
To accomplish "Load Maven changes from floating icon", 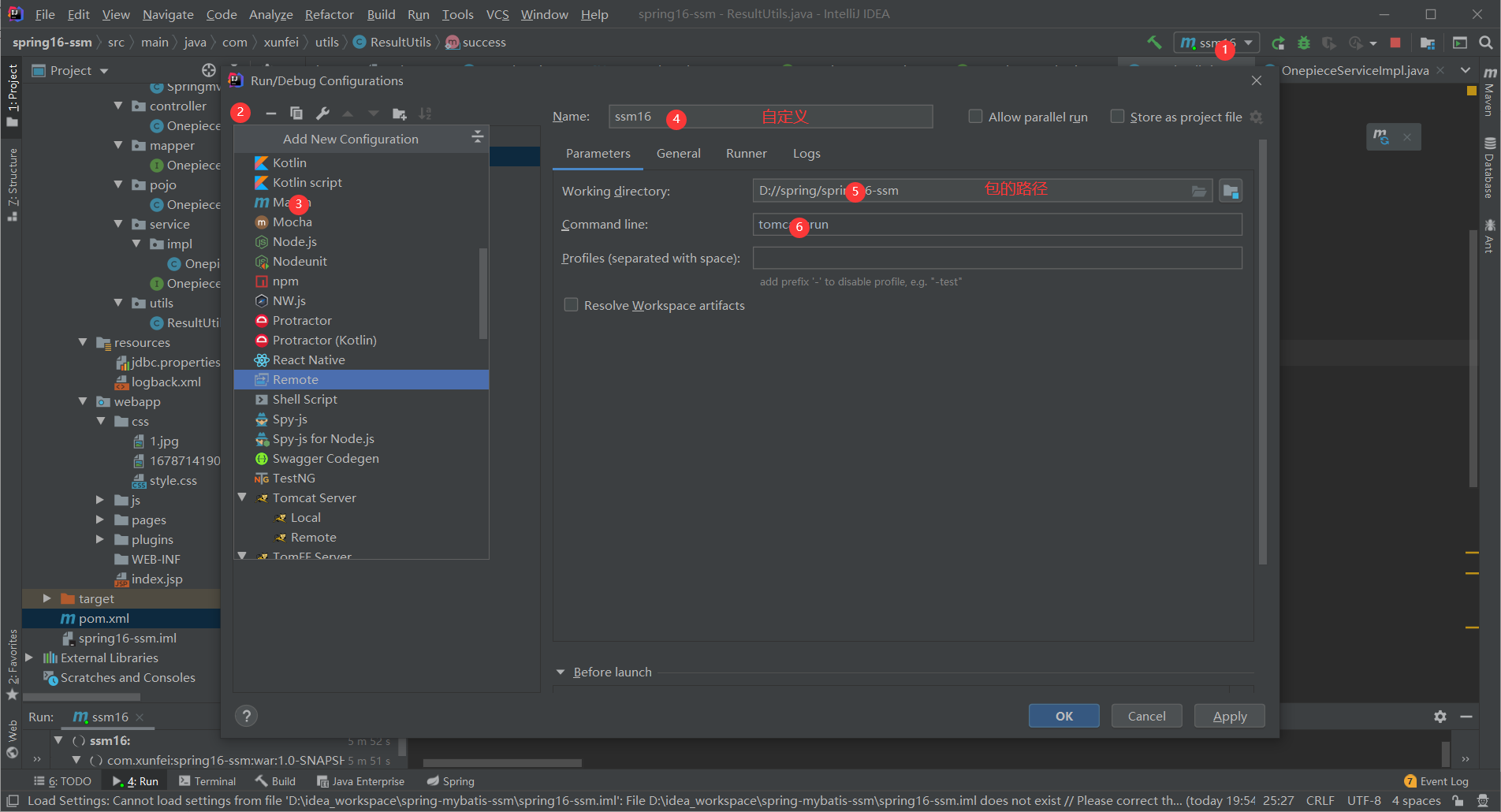I will click(1381, 136).
